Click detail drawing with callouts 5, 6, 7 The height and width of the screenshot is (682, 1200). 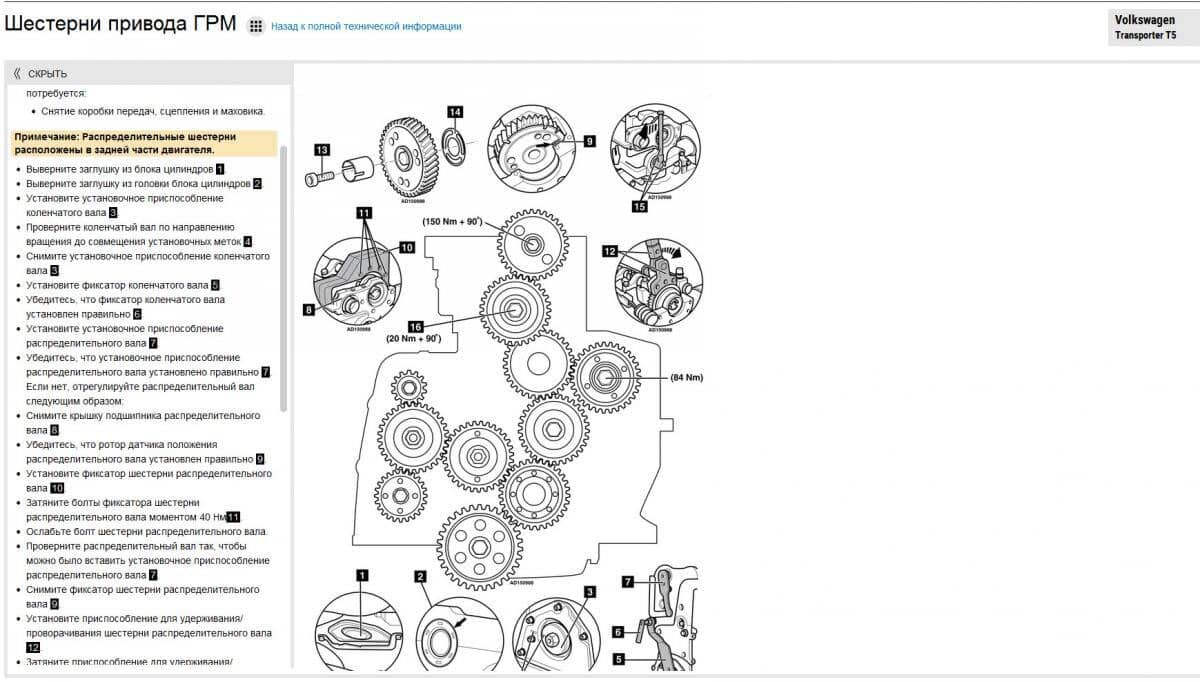pyautogui.click(x=654, y=620)
